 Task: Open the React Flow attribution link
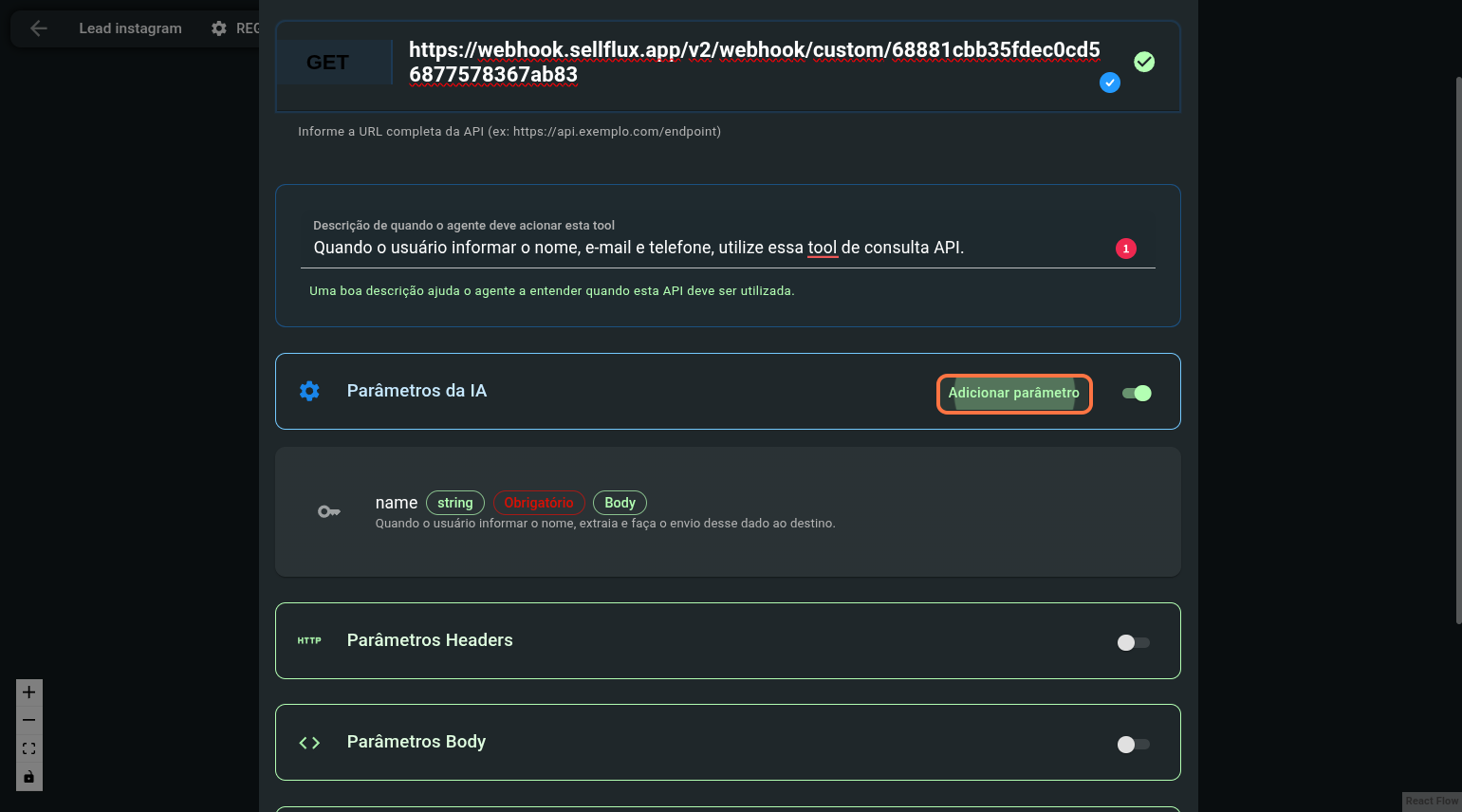[1431, 802]
